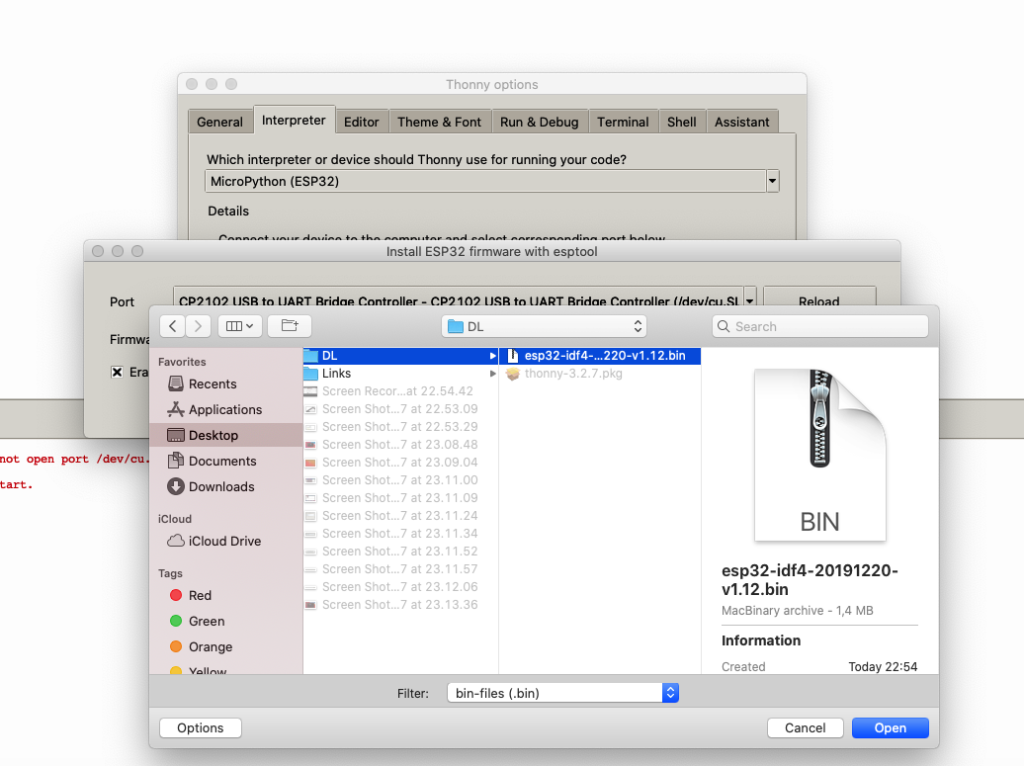Viewport: 1024px width, 766px height.
Task: Click Open to choose the firmware
Action: (x=890, y=728)
